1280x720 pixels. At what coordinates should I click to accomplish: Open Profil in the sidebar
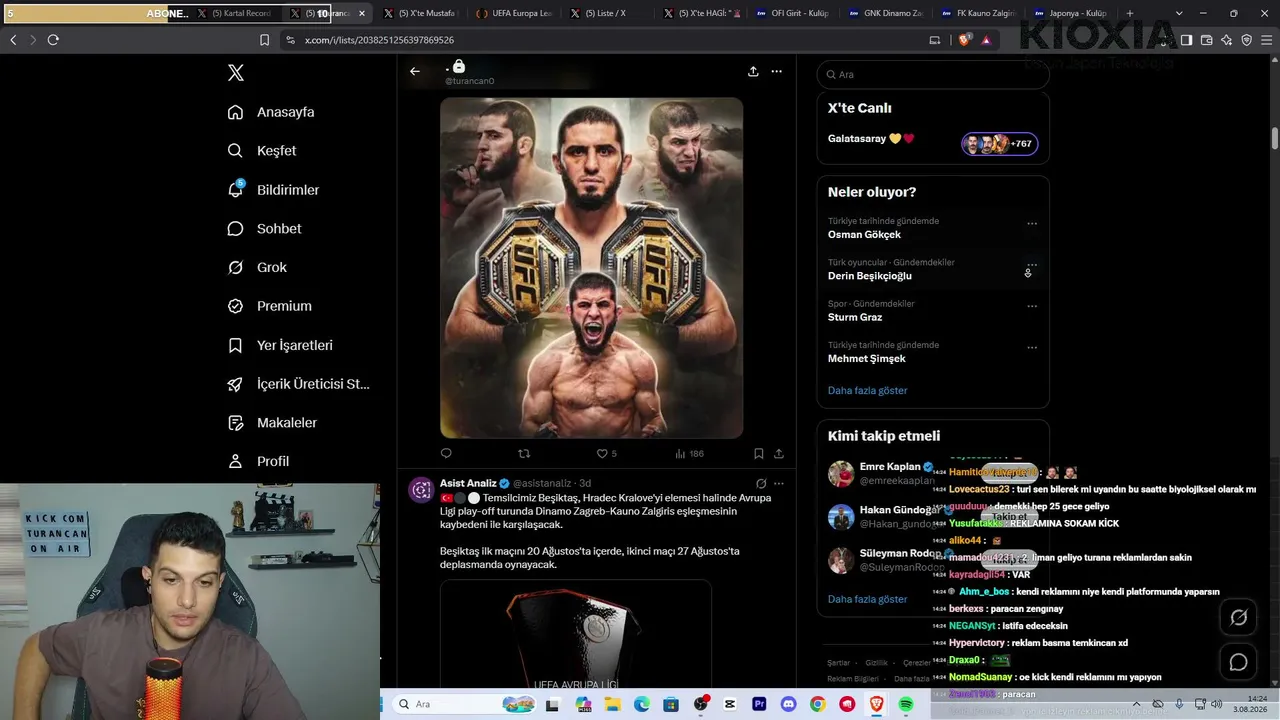pyautogui.click(x=258, y=461)
